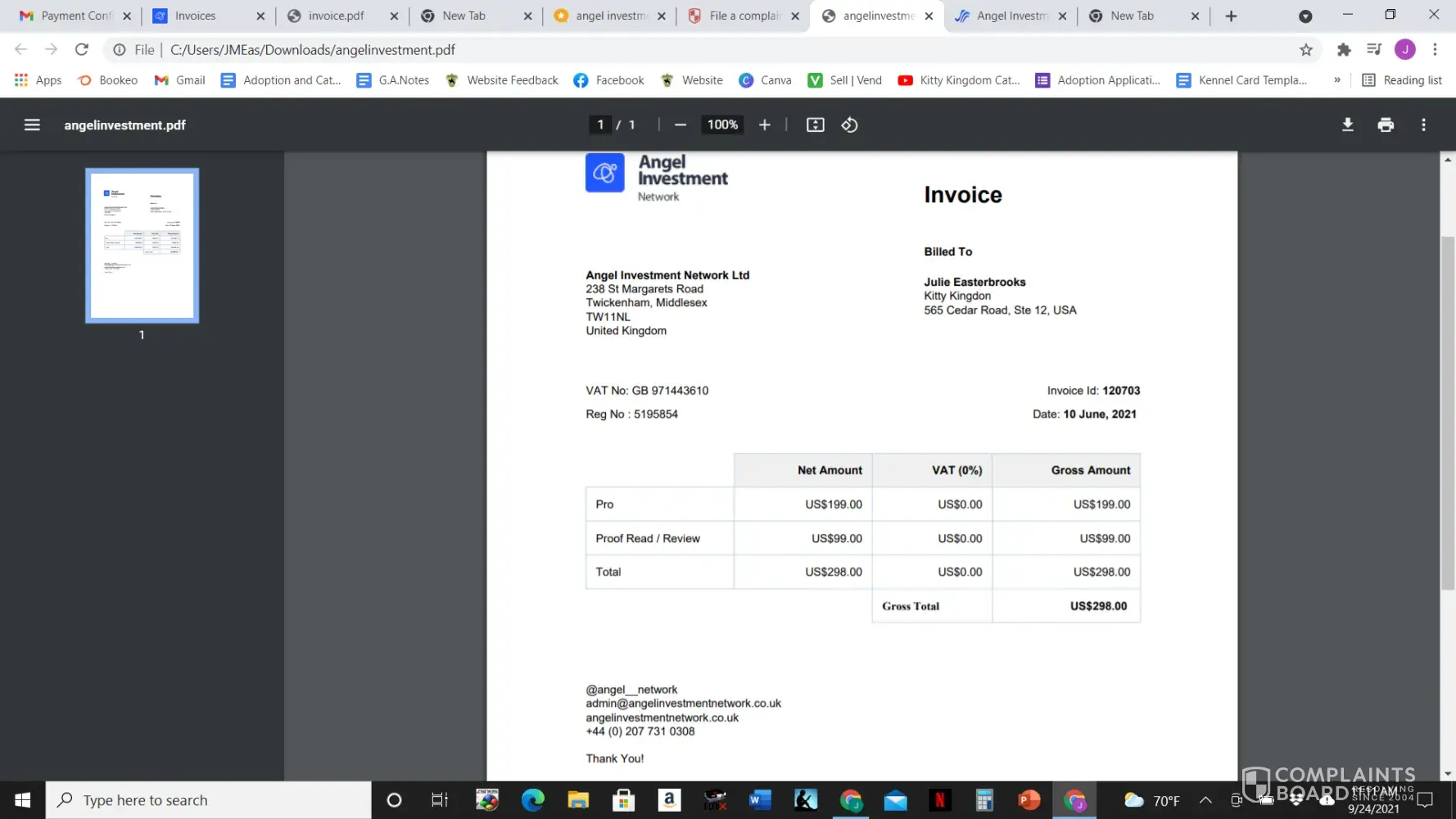Image resolution: width=1456 pixels, height=819 pixels.
Task: Print the invoice PDF
Action: 1385,124
